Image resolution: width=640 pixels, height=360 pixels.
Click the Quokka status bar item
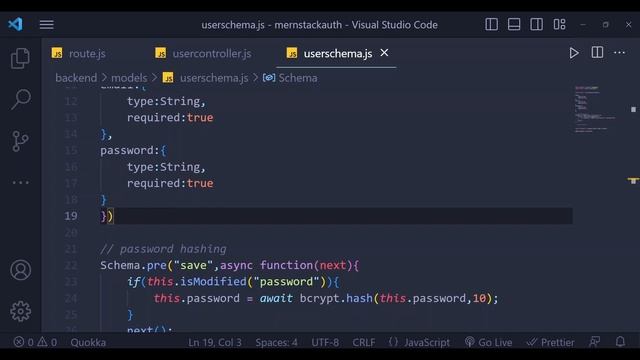tap(88, 342)
